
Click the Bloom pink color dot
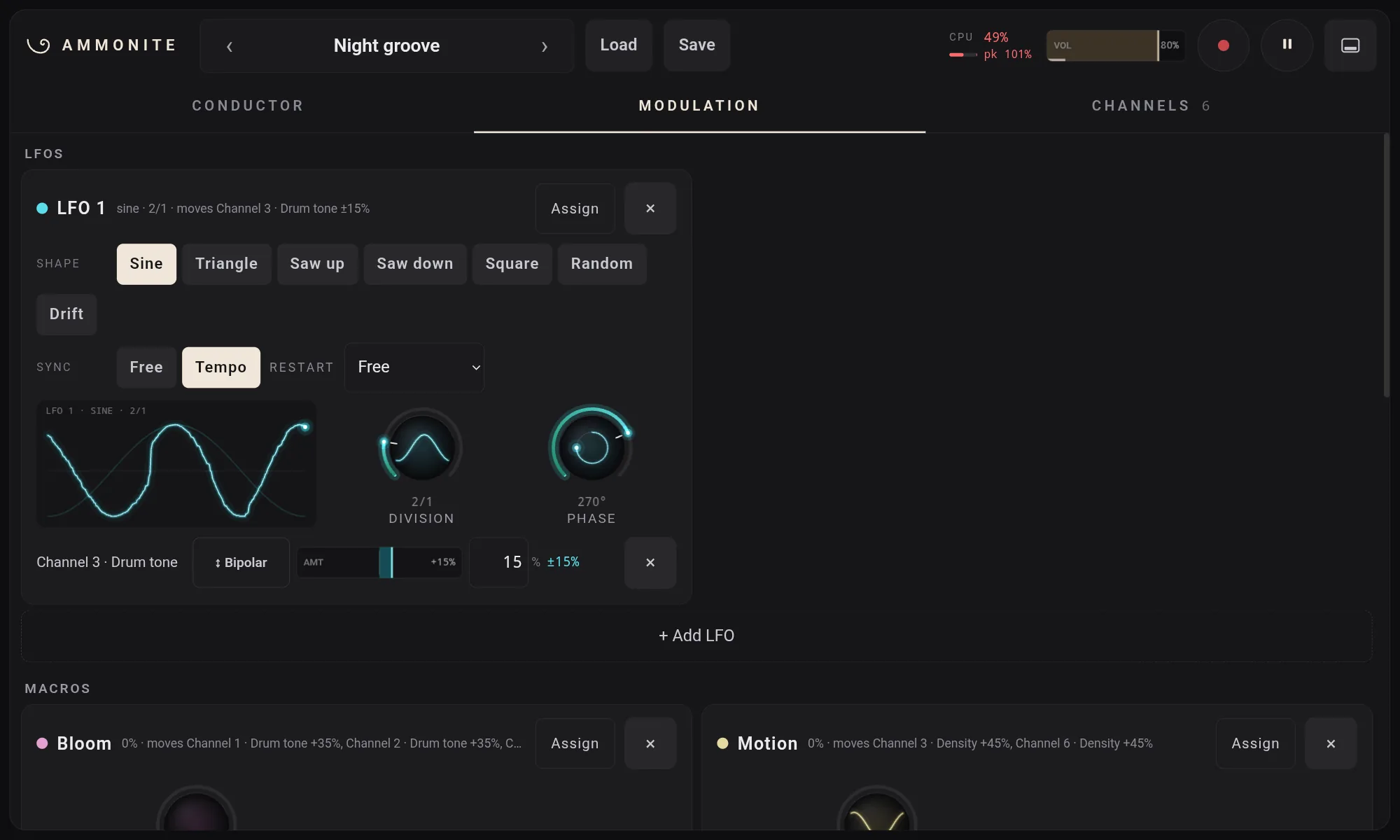pos(42,743)
